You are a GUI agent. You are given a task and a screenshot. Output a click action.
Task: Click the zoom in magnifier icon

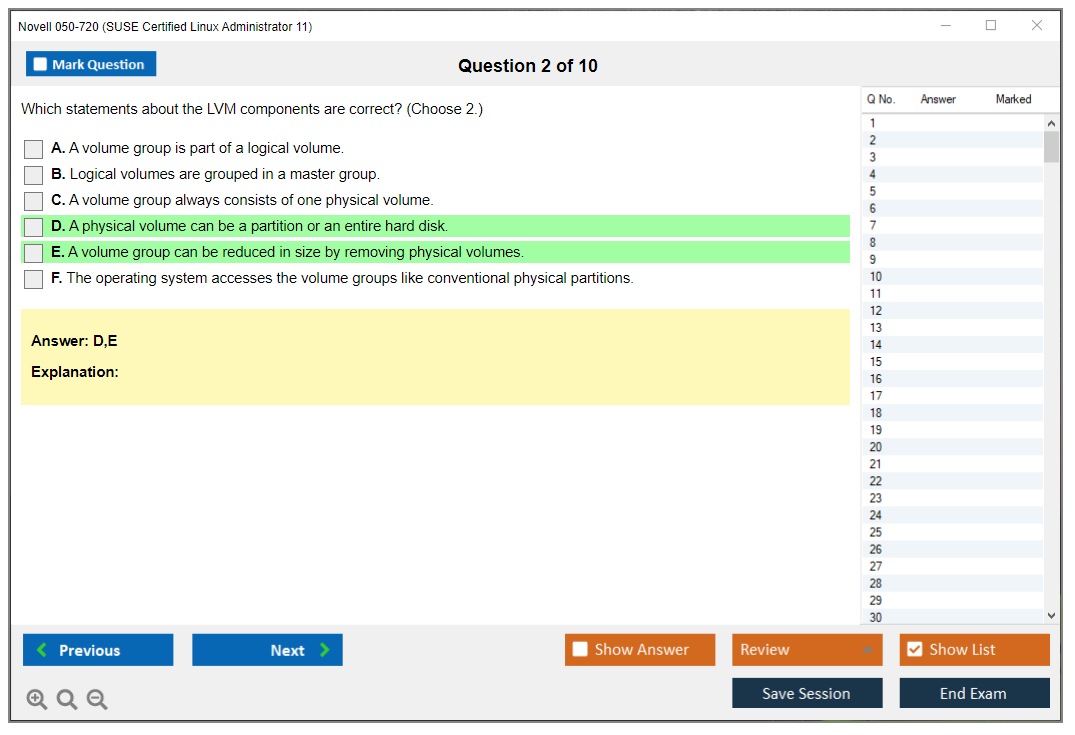tap(37, 700)
